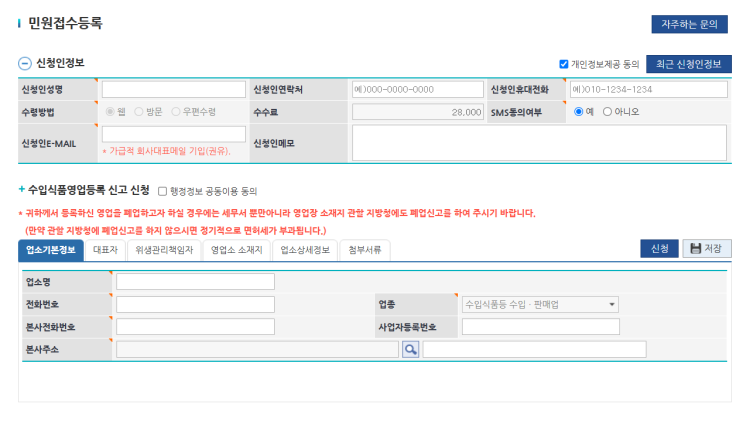Image resolution: width=743 pixels, height=421 pixels.
Task: Uncheck 개인정보제공 동의 checkbox
Action: tap(563, 64)
